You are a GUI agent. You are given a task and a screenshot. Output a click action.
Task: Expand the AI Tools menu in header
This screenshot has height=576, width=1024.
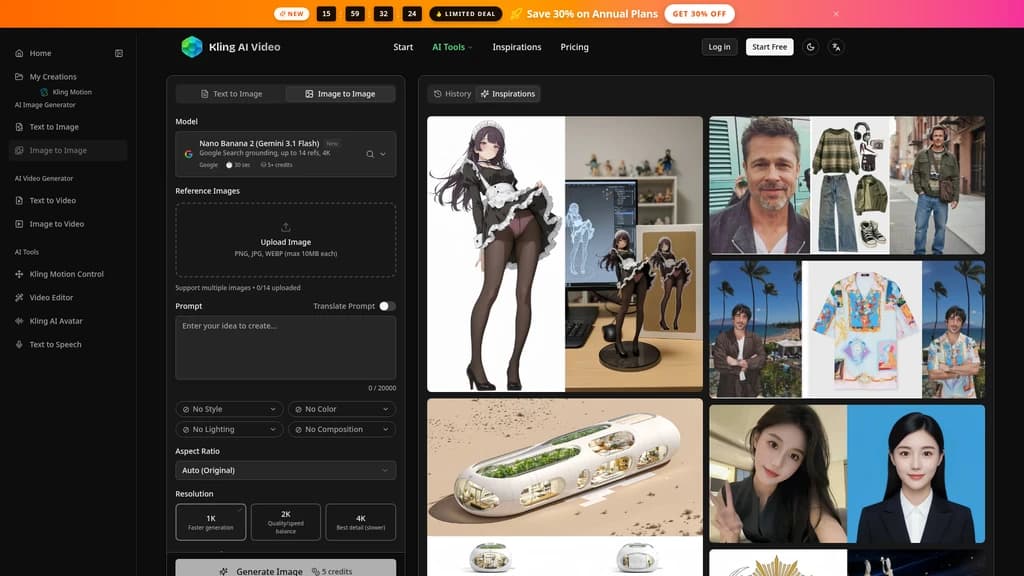click(x=452, y=47)
